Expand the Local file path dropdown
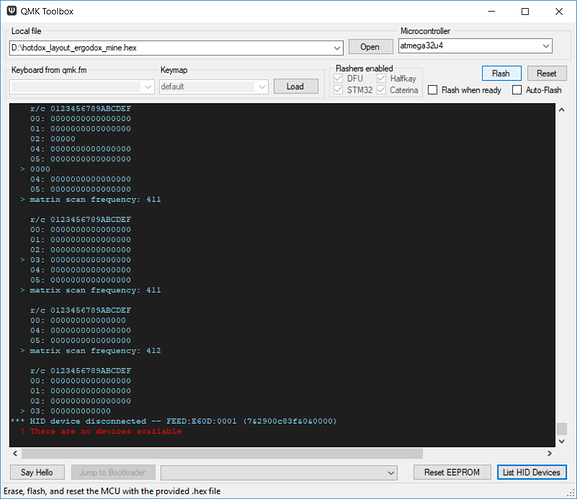 [x=337, y=48]
